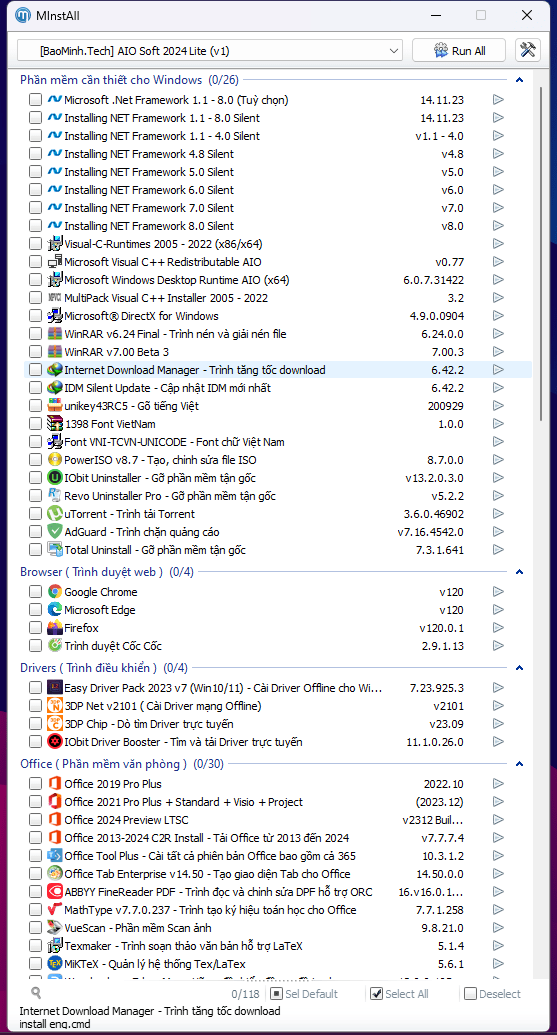Run install arrow for WinRAR v7.00 Beta 3

(x=498, y=351)
